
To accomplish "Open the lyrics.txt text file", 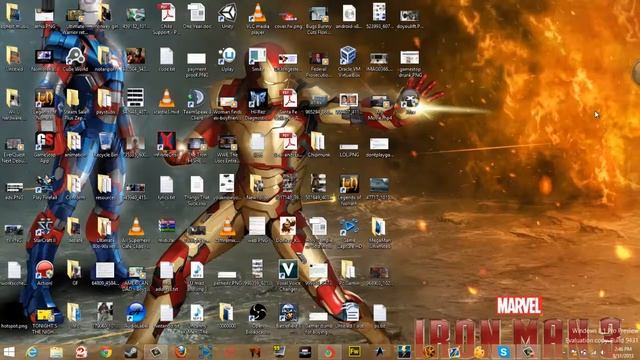I will point(167,187).
